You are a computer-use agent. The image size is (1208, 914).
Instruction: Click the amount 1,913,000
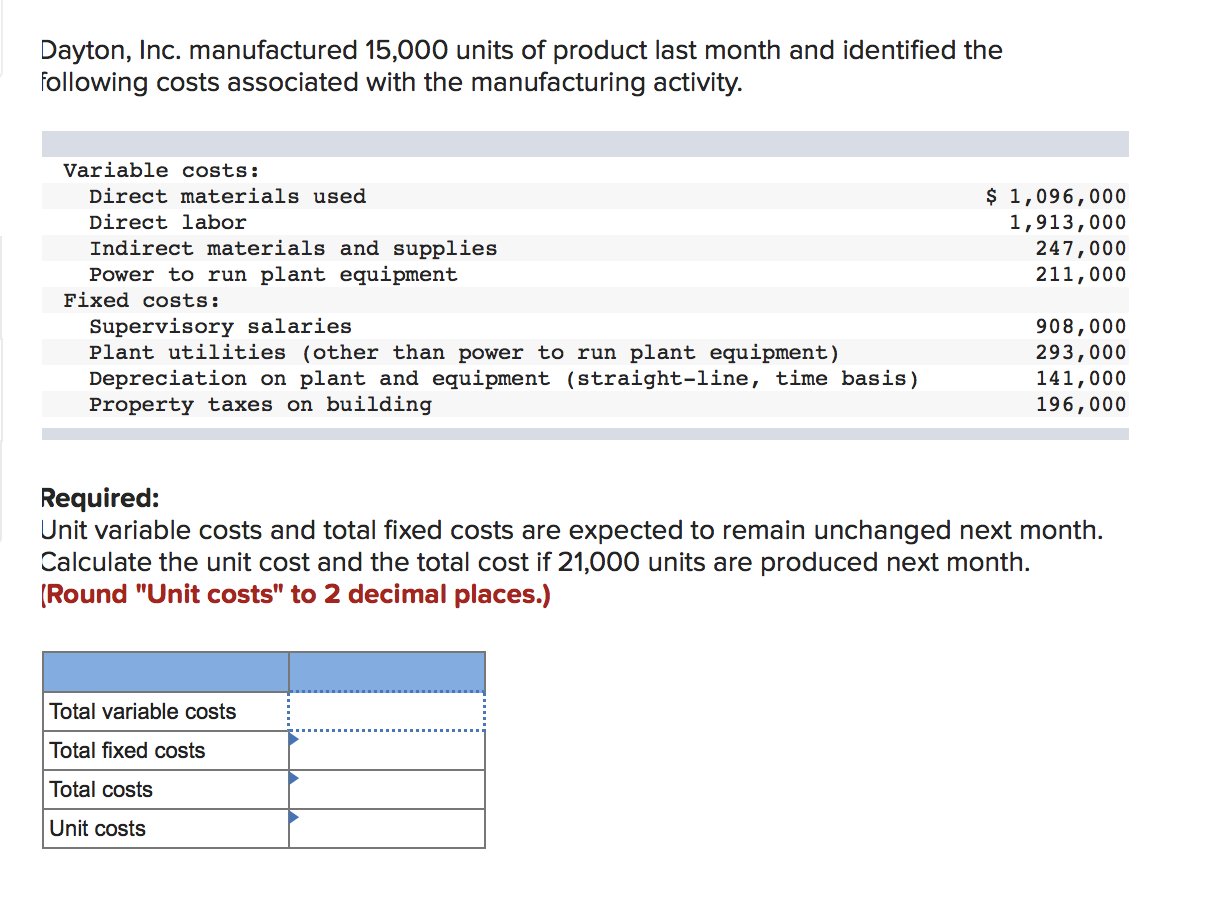(x=1068, y=222)
